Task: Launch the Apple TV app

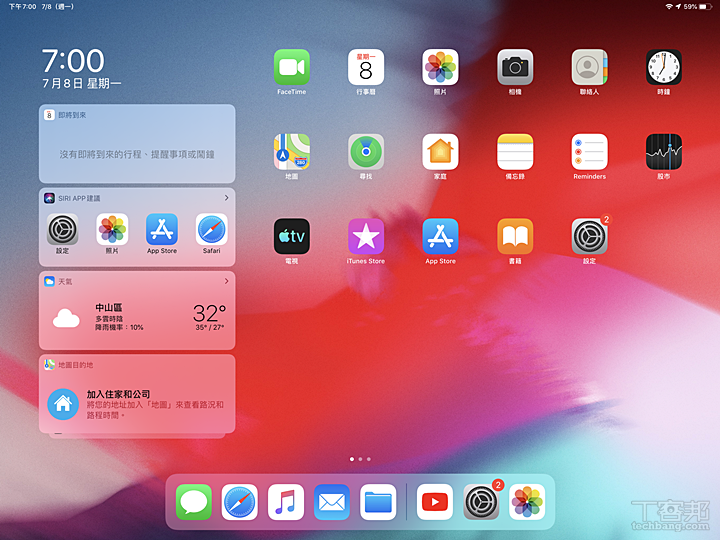Action: 292,236
